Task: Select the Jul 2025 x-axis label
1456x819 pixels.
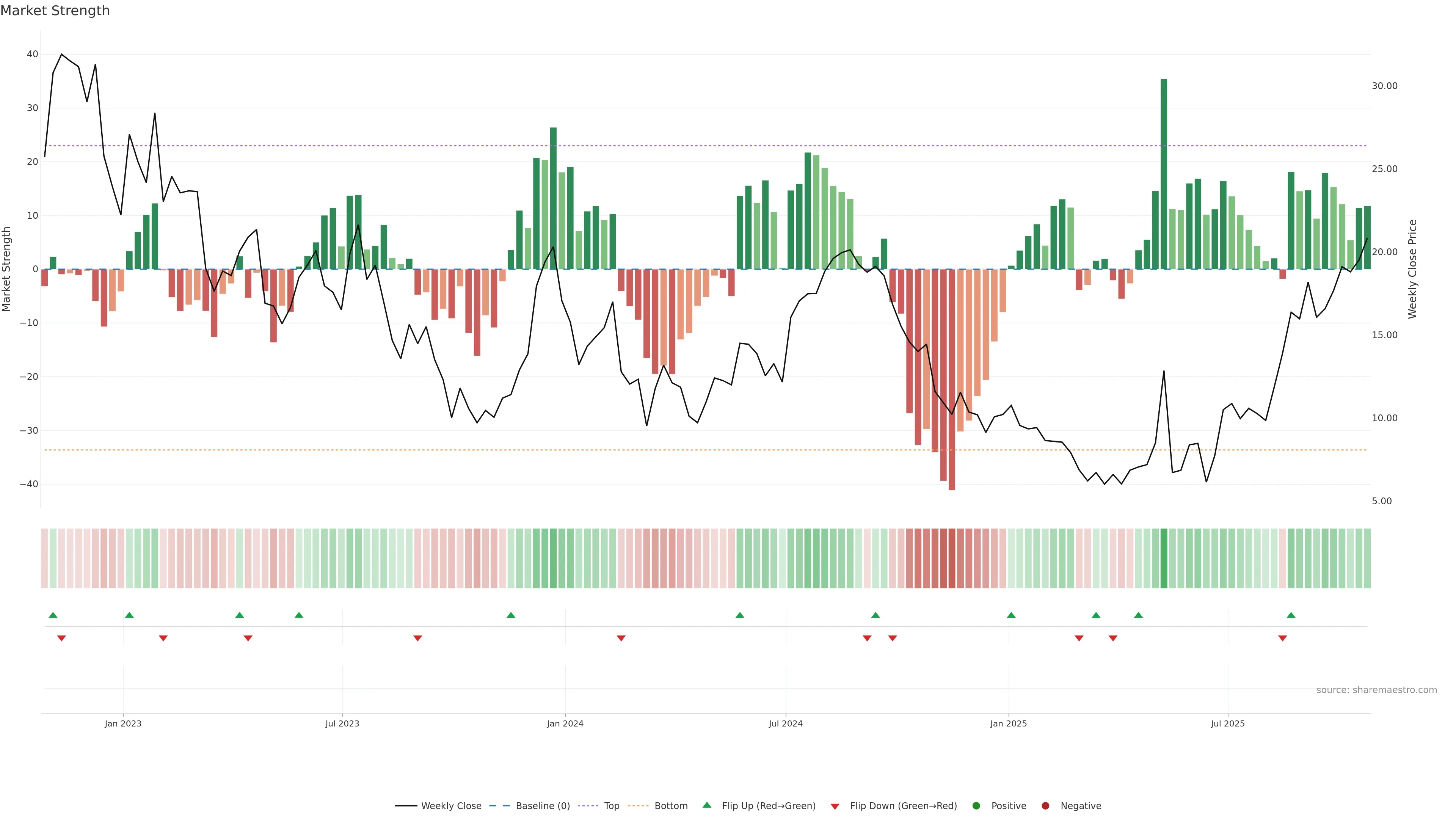Action: click(x=1228, y=723)
